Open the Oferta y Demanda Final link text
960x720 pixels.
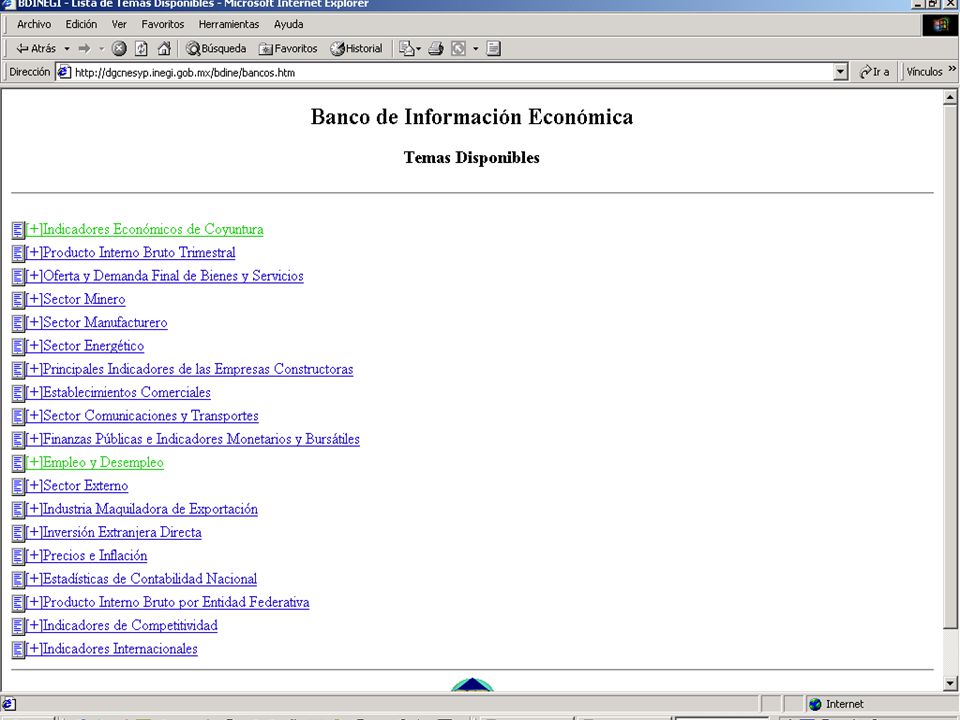click(x=173, y=276)
